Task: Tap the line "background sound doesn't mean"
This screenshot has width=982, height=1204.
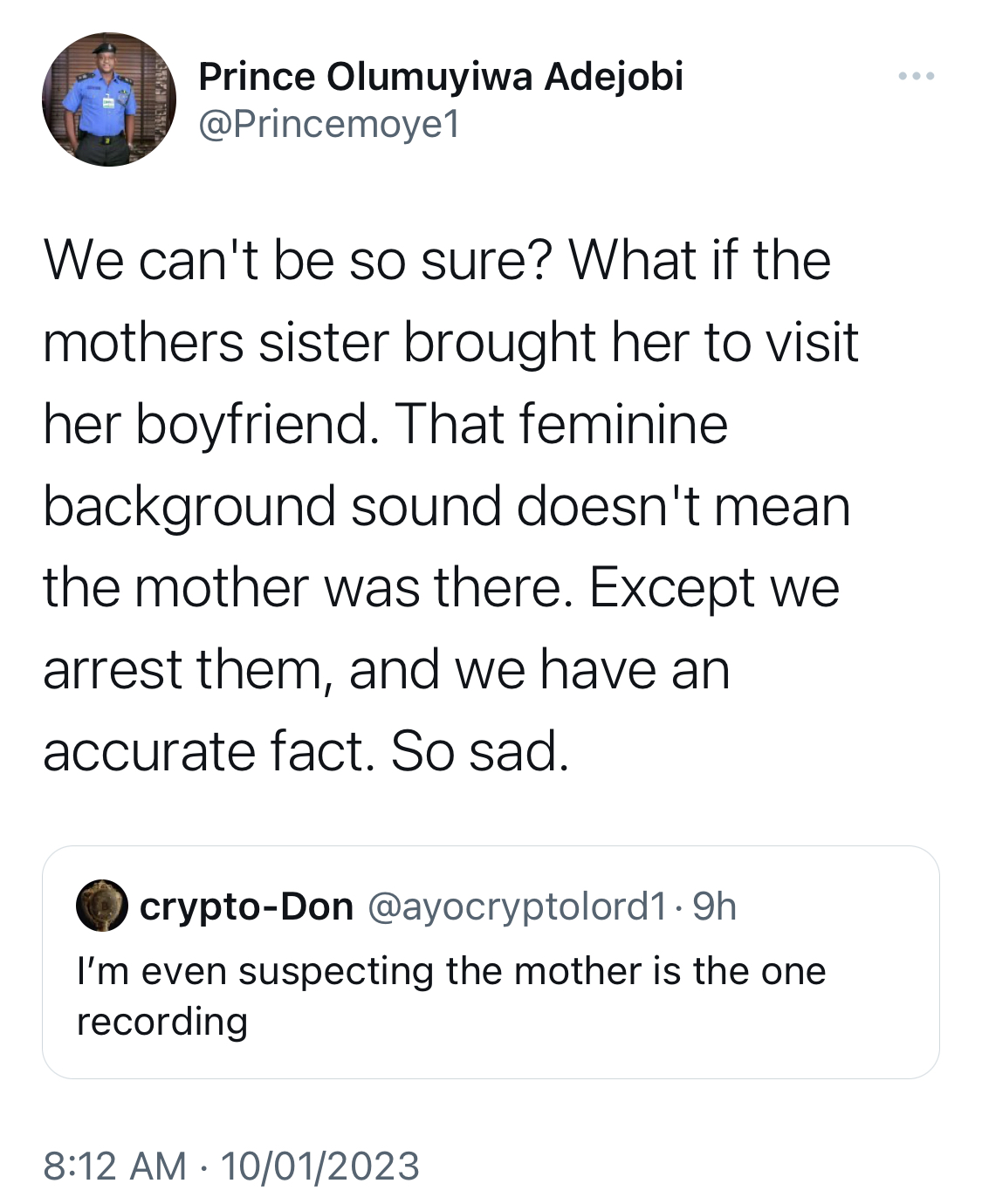Action: click(x=447, y=506)
